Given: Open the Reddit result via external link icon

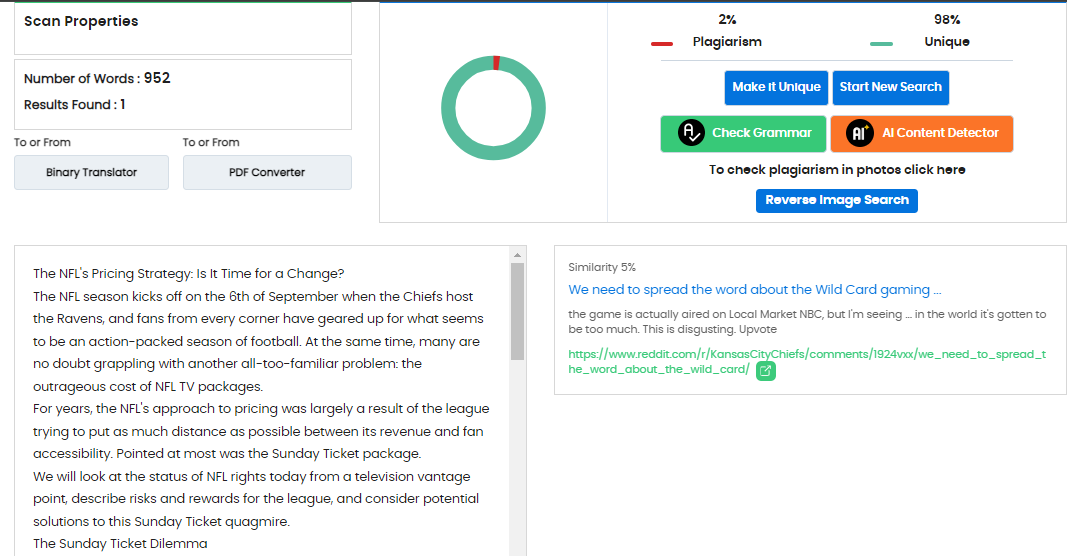Looking at the screenshot, I should (x=766, y=371).
